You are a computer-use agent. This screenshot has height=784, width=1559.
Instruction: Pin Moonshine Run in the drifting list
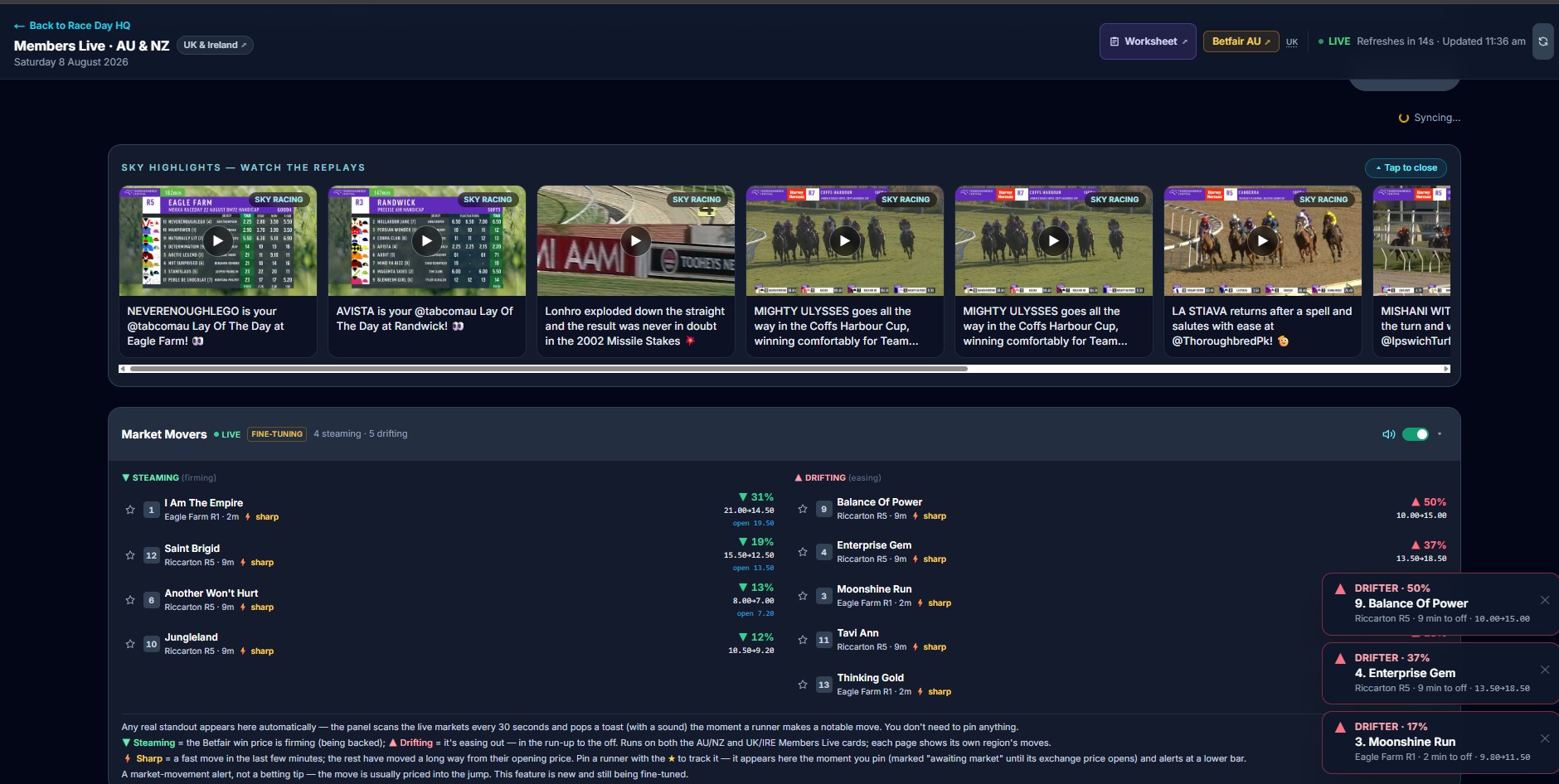803,596
